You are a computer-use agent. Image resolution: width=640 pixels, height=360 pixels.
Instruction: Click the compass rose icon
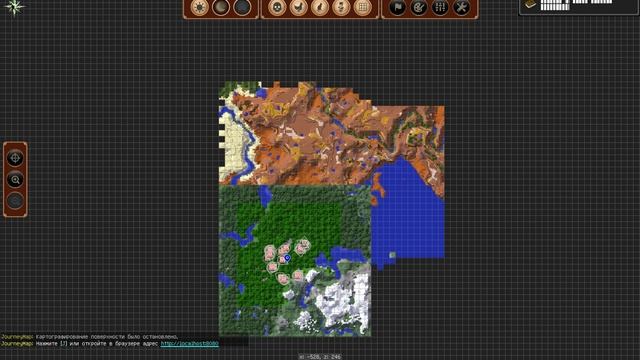[x=15, y=7]
